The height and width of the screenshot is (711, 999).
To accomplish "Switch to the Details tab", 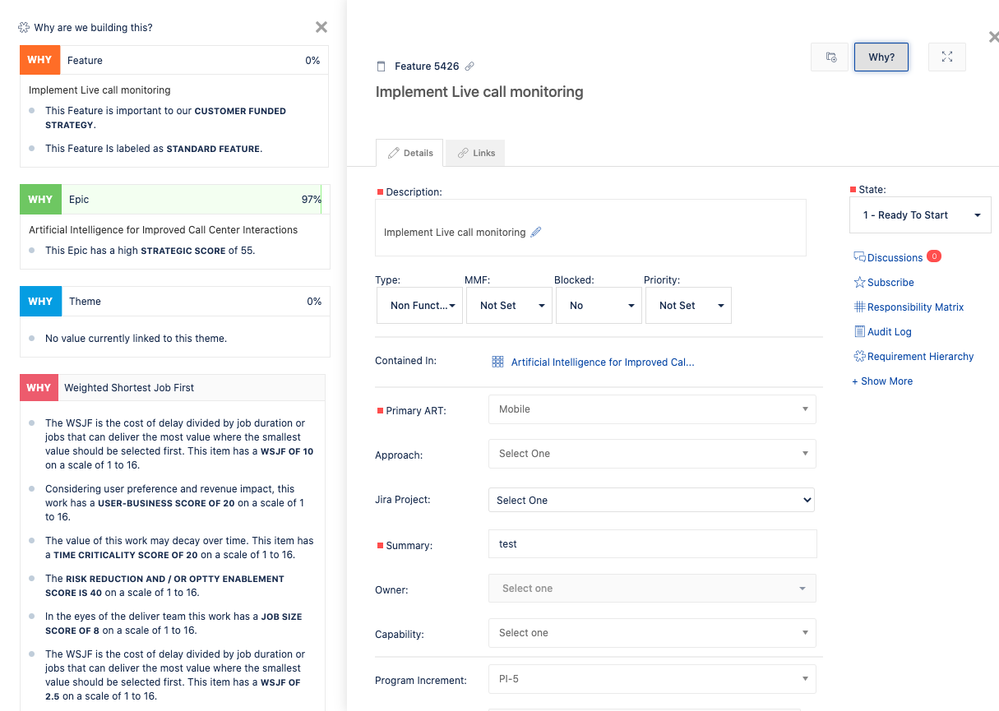I will (410, 153).
